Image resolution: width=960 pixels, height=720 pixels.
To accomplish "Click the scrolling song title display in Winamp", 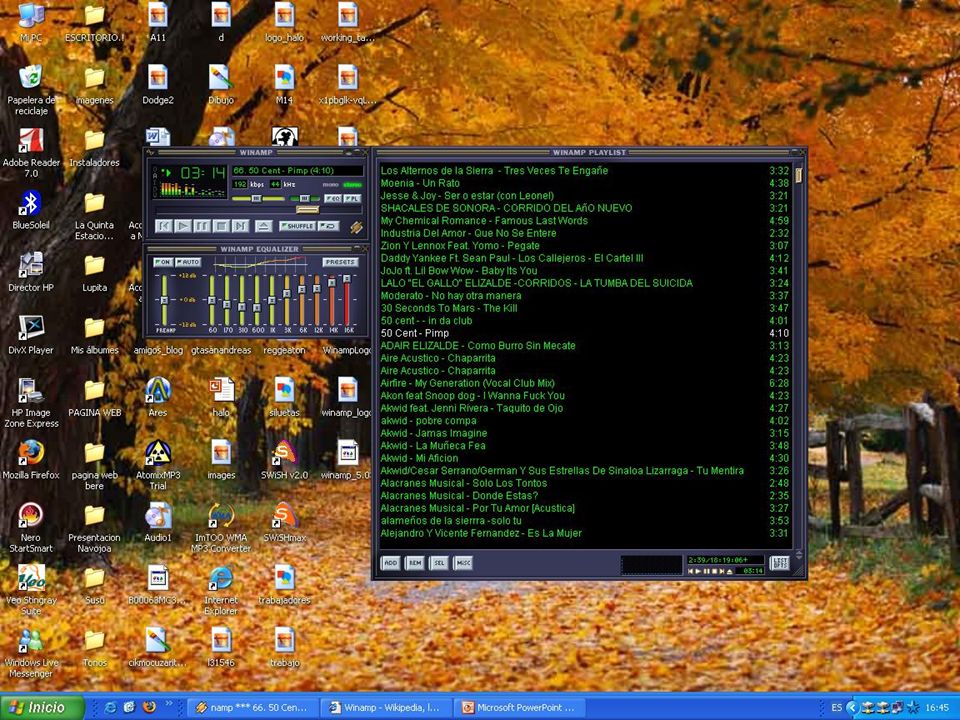I will 298,171.
